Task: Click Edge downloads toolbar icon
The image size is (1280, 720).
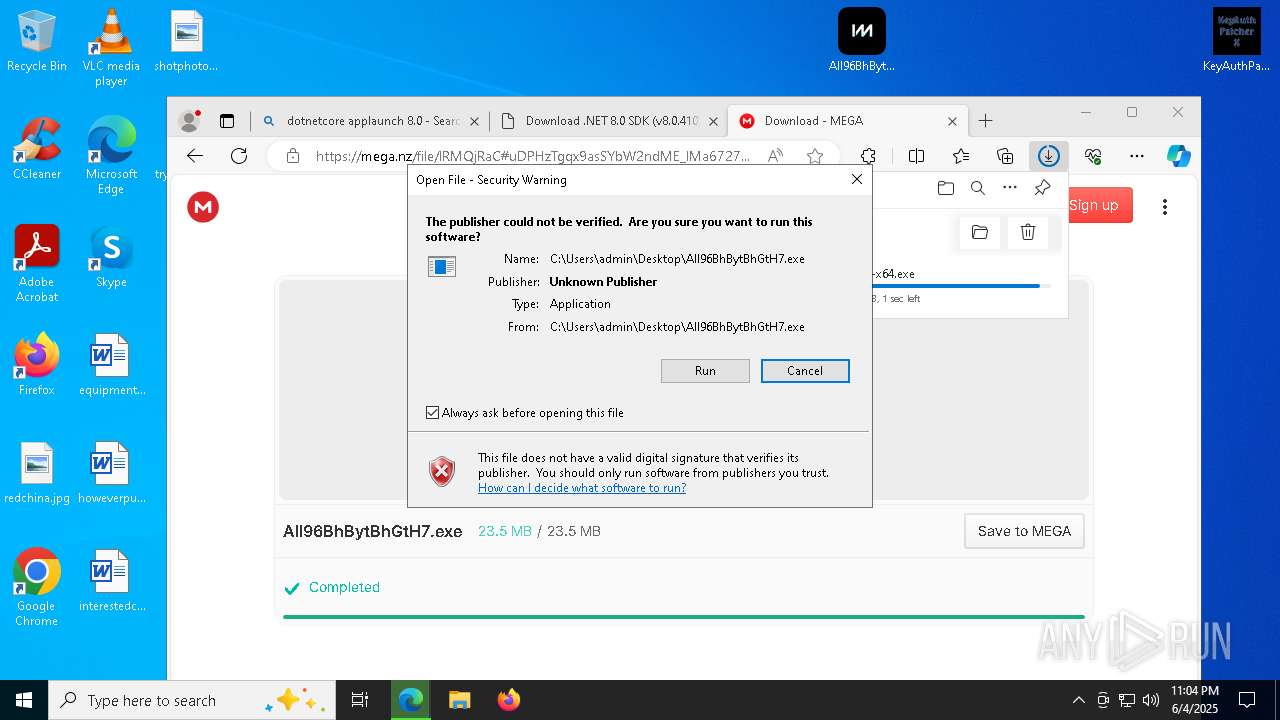Action: 1048,156
